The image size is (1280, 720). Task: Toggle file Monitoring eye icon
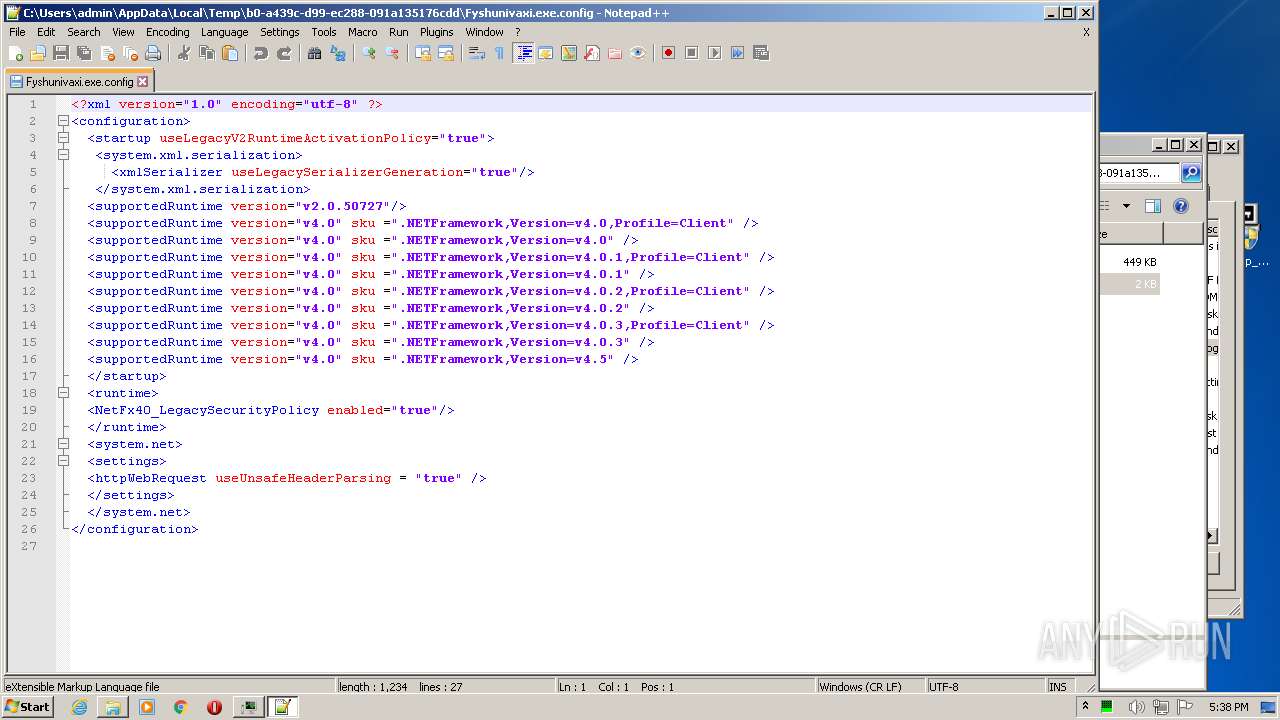pos(638,53)
